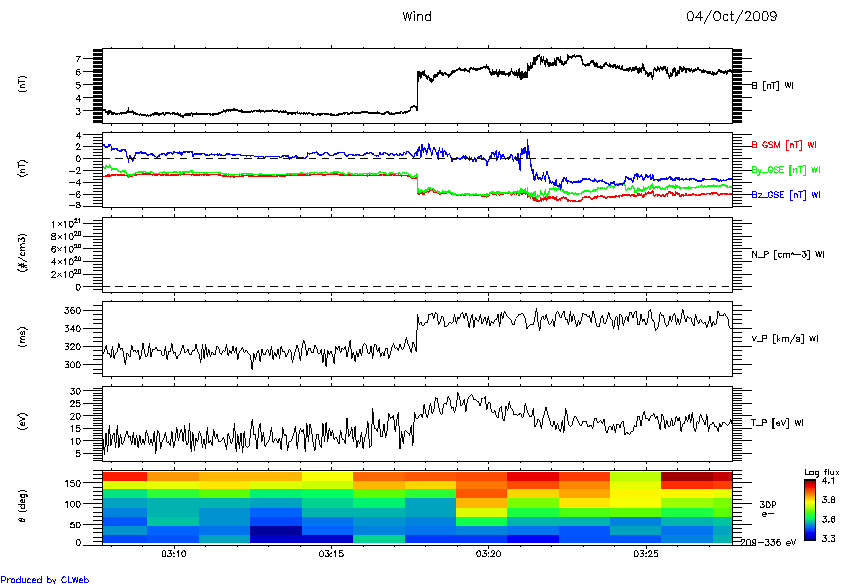This screenshot has height=584, width=864.
Task: Click the log flux color bar
Action: coord(809,510)
